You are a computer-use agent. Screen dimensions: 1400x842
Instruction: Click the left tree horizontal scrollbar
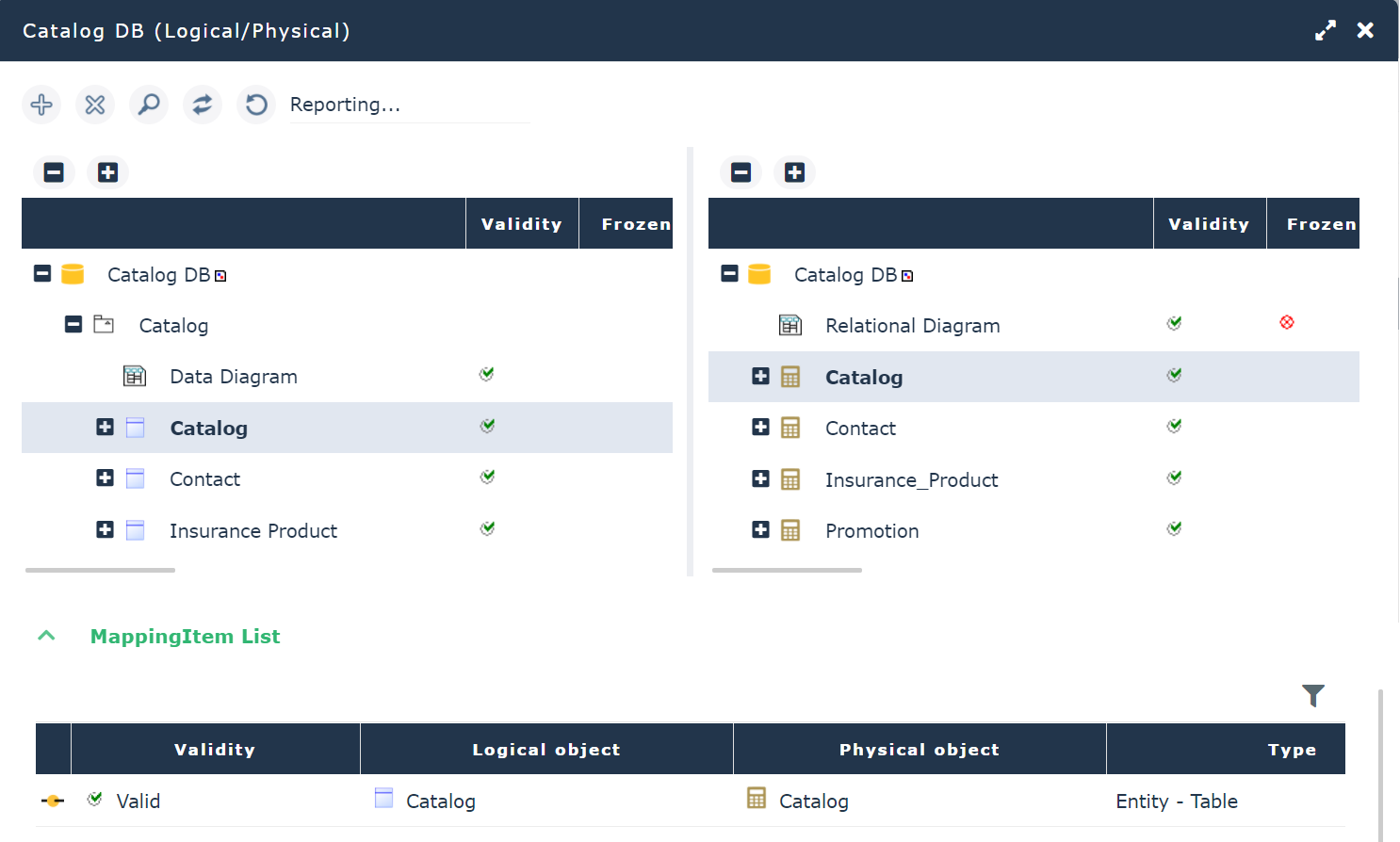(100, 570)
